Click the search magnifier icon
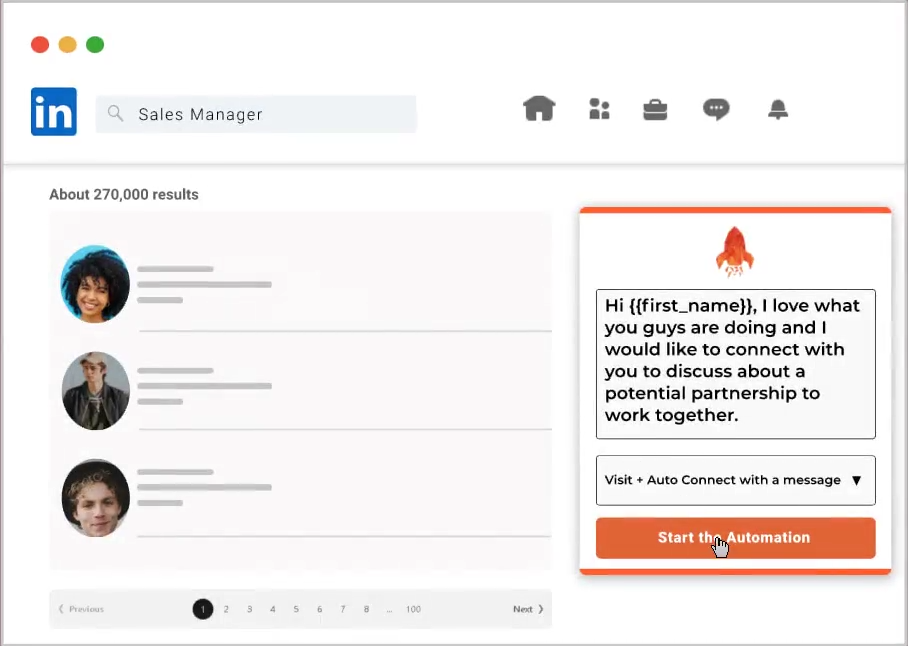This screenshot has width=908, height=646. [x=115, y=114]
